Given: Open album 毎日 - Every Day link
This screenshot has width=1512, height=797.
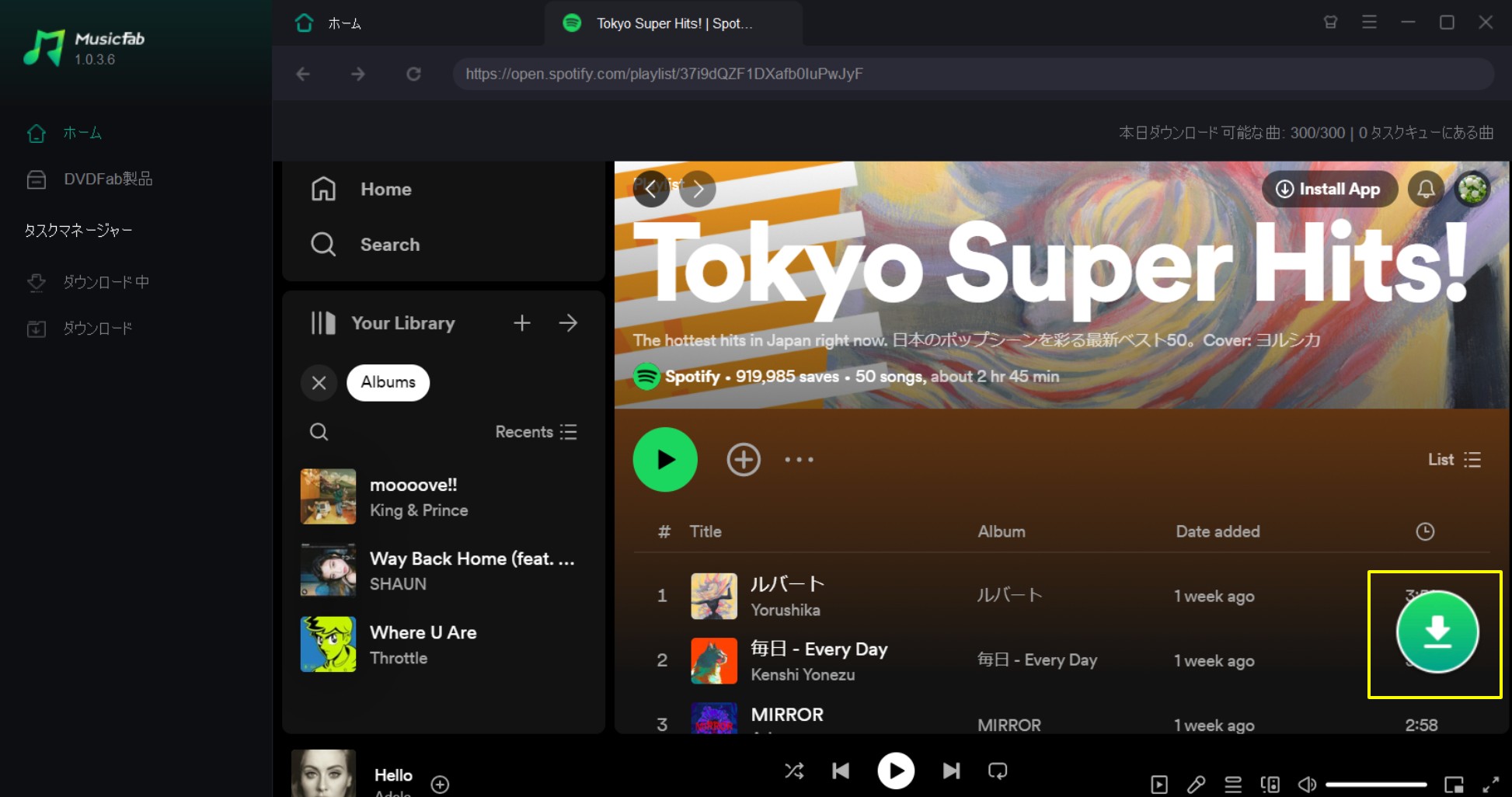Looking at the screenshot, I should tap(1036, 660).
